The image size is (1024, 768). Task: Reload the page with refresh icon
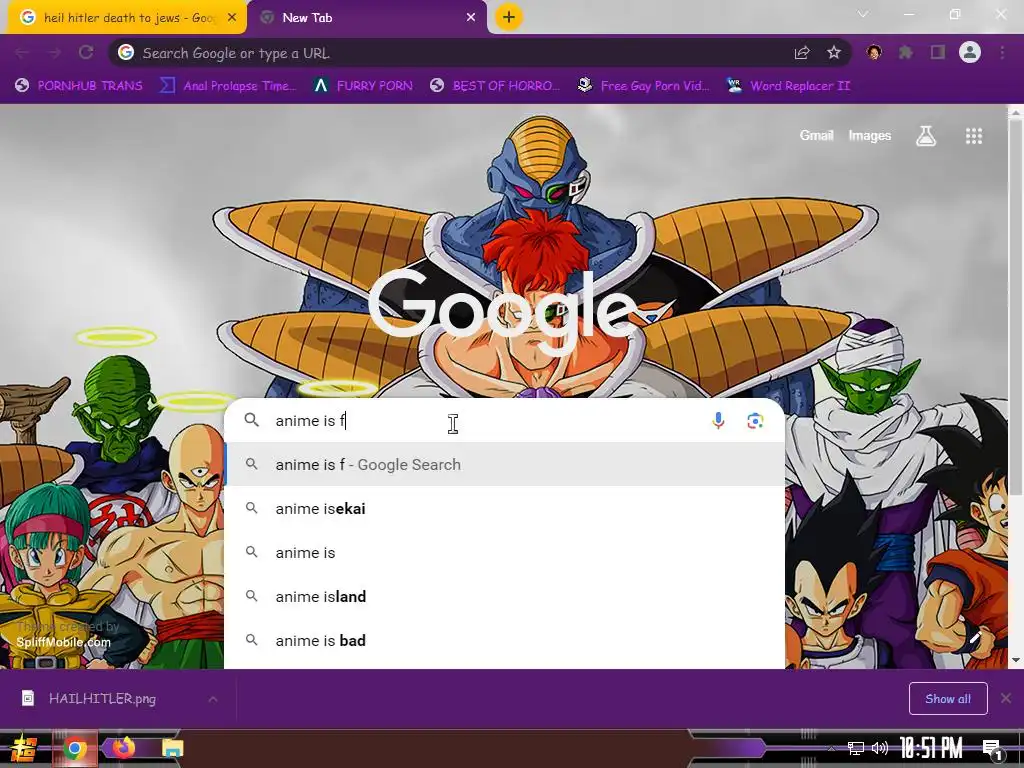pos(86,53)
